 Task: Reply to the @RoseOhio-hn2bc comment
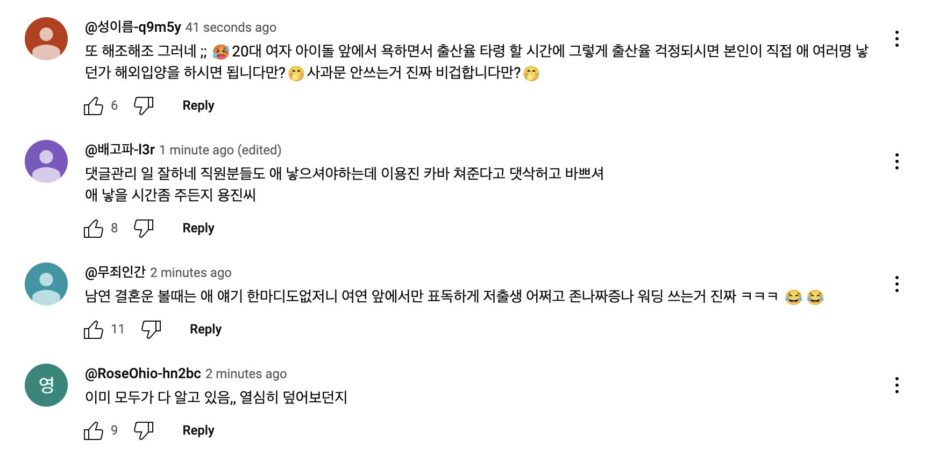198,430
